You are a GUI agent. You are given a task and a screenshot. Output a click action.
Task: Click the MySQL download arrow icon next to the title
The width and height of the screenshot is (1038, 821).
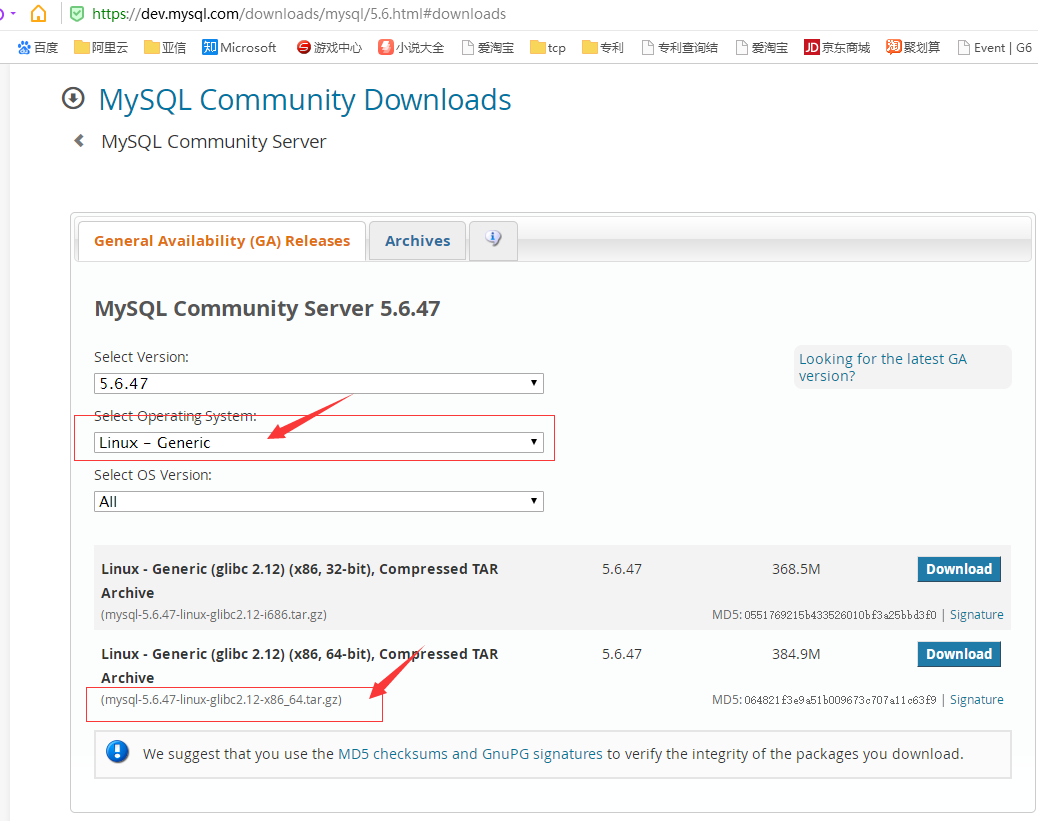coord(72,97)
